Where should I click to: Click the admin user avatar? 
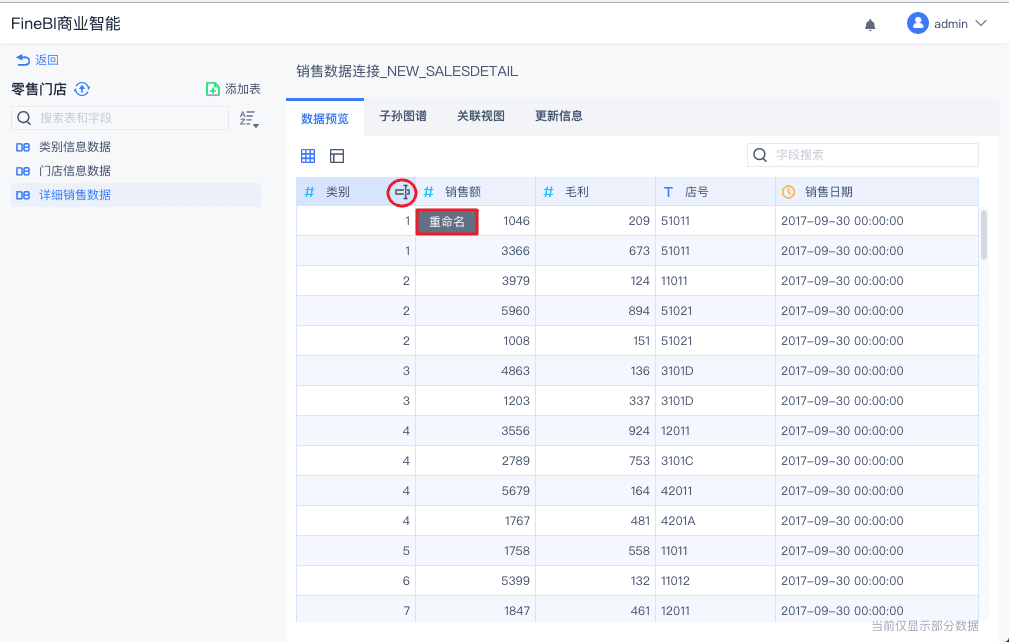(917, 23)
